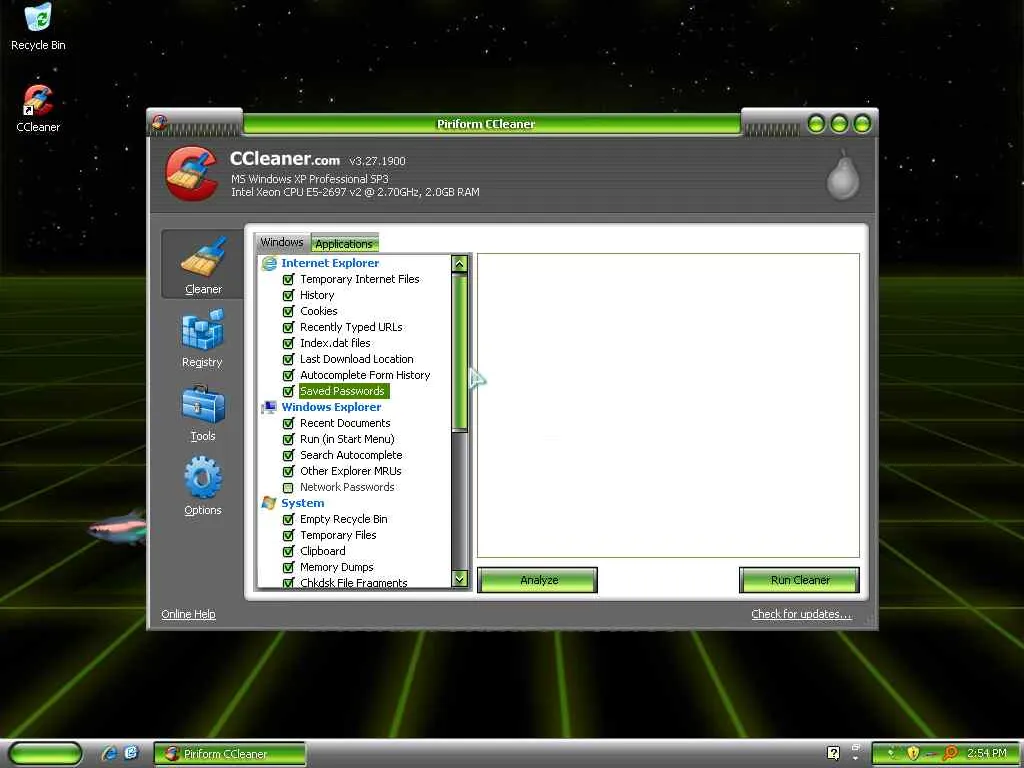Toggle Autocomplete Form History checkbox
The width and height of the screenshot is (1024, 768).
[x=288, y=376]
